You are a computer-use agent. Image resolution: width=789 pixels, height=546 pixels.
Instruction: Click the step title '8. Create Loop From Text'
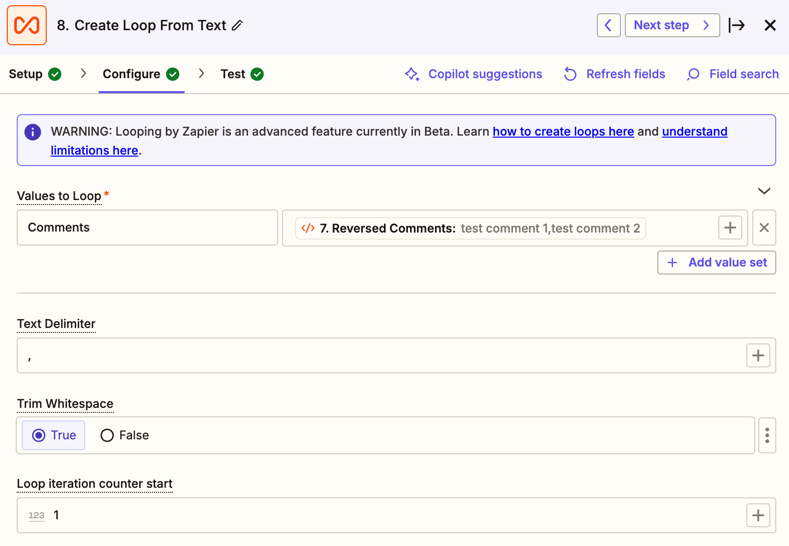click(x=141, y=25)
